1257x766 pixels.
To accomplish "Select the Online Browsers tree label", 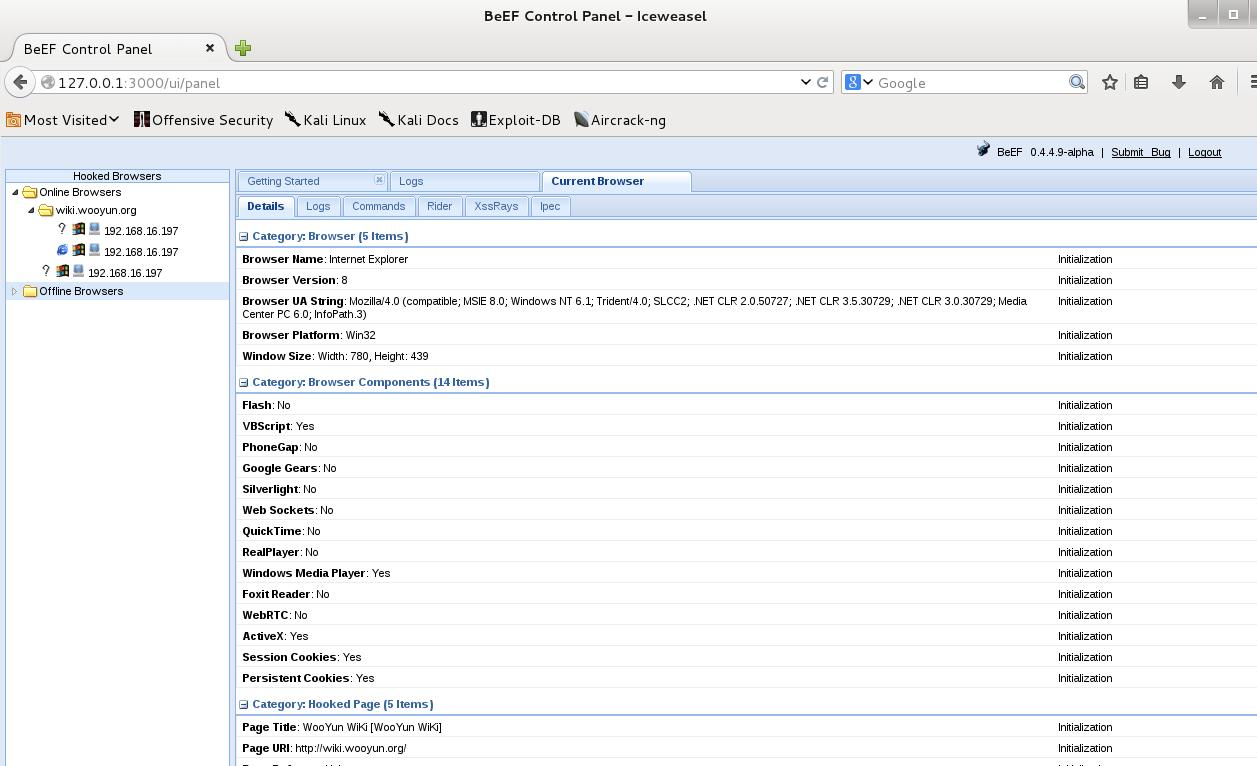I will (80, 192).
